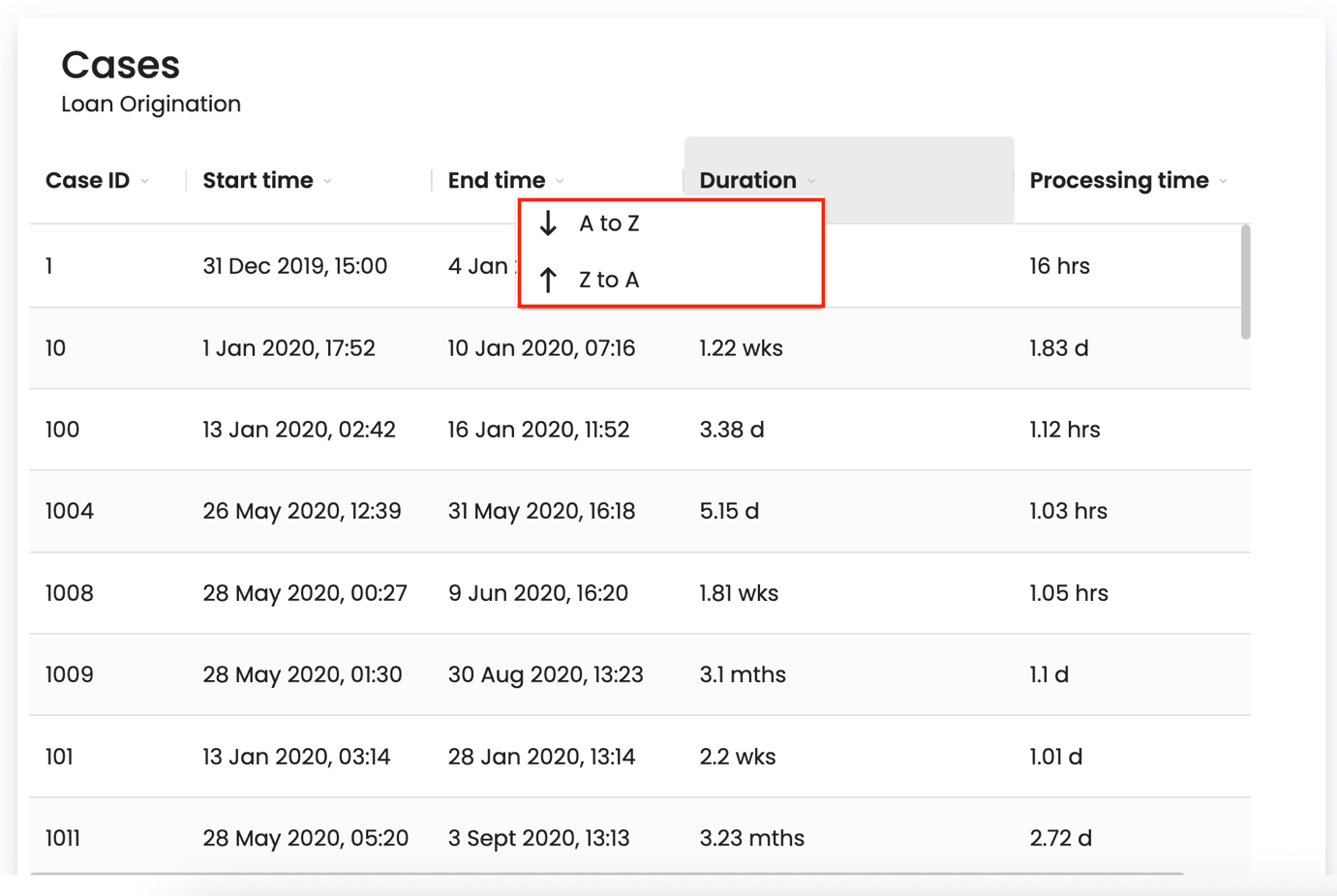Click the Duration column dropdown chevron
The height and width of the screenshot is (896, 1337).
(x=811, y=181)
